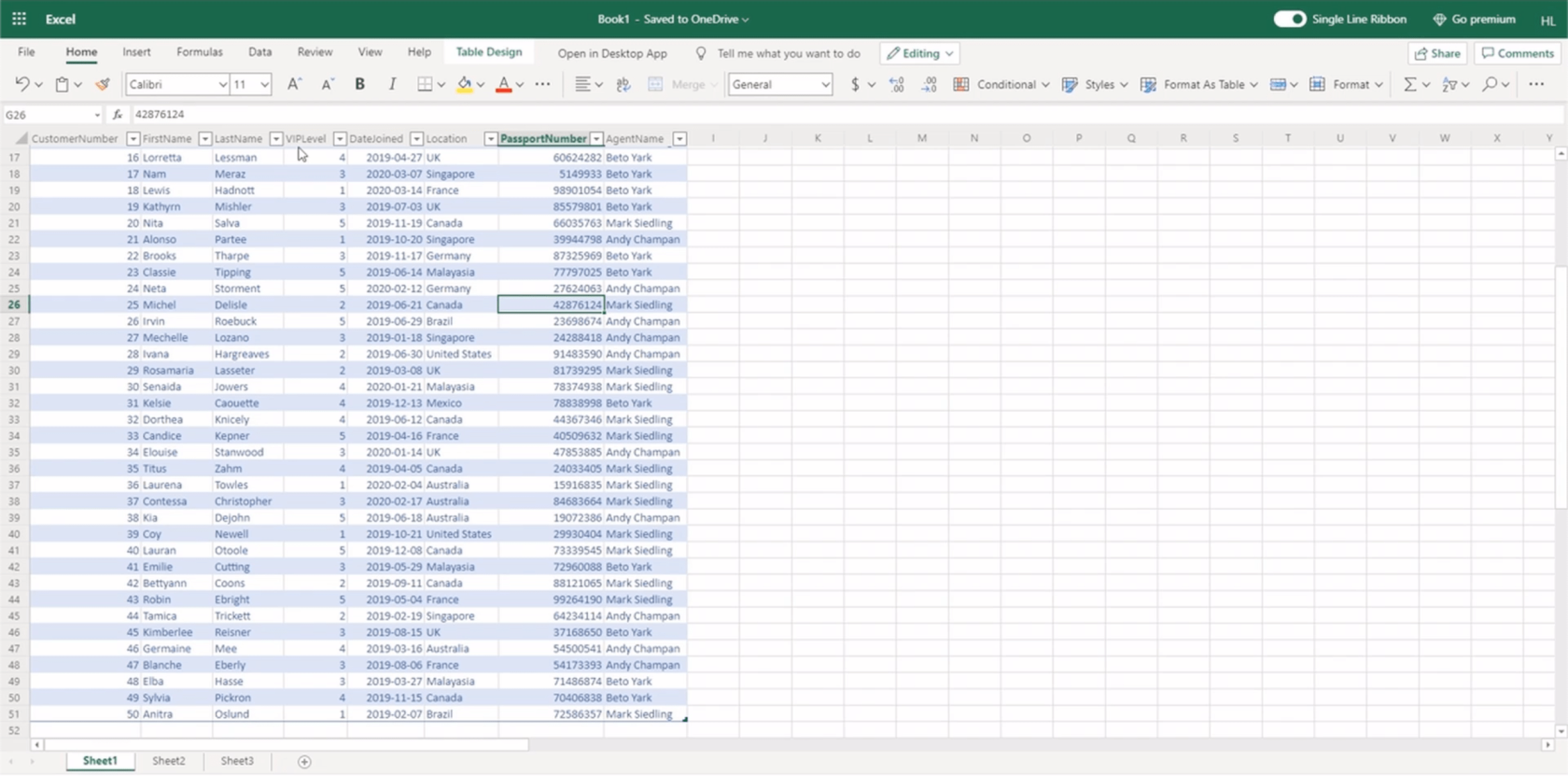Open the DateJoined filter dropdown

tap(416, 138)
